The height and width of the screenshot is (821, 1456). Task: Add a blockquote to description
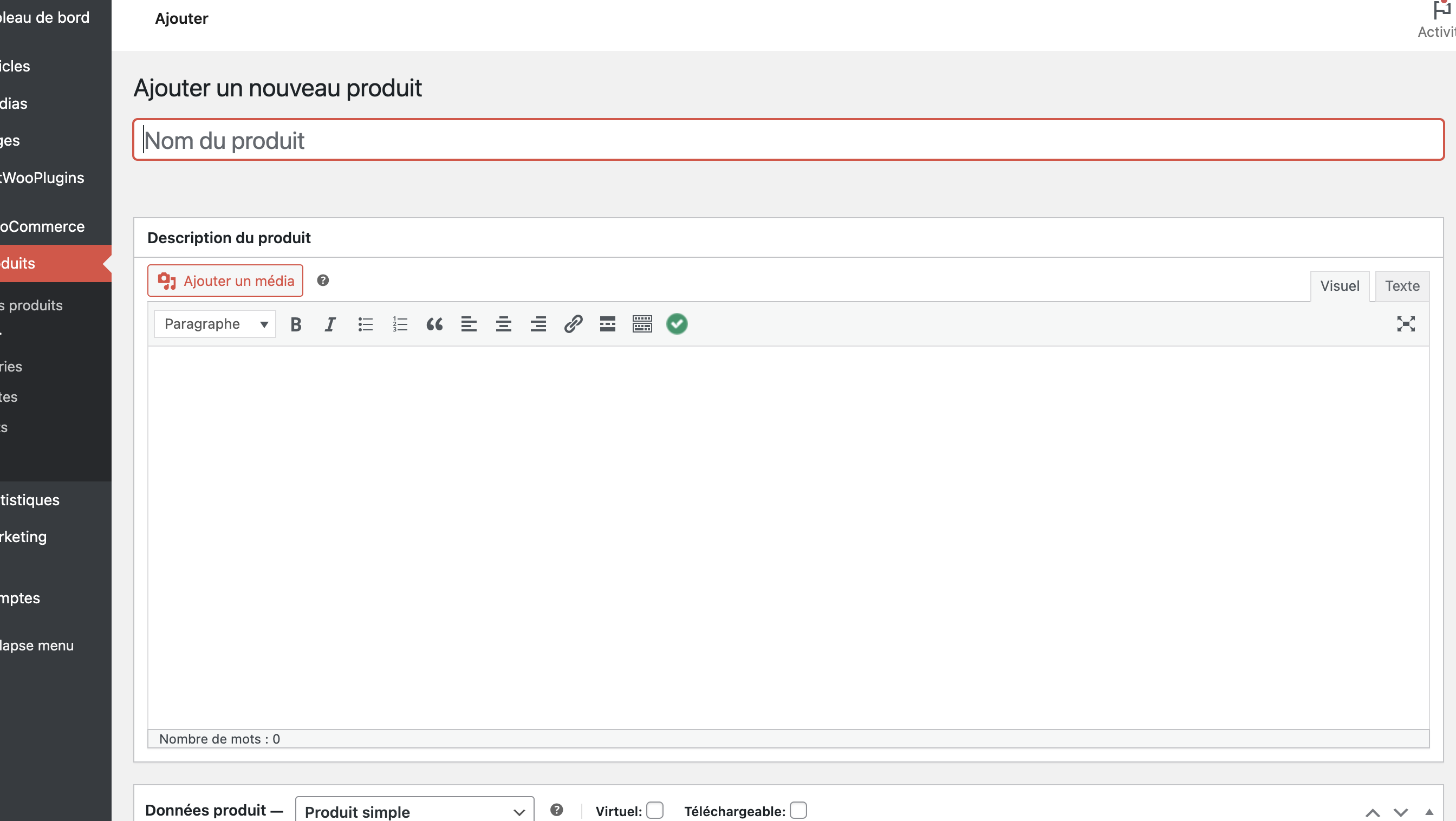point(434,324)
